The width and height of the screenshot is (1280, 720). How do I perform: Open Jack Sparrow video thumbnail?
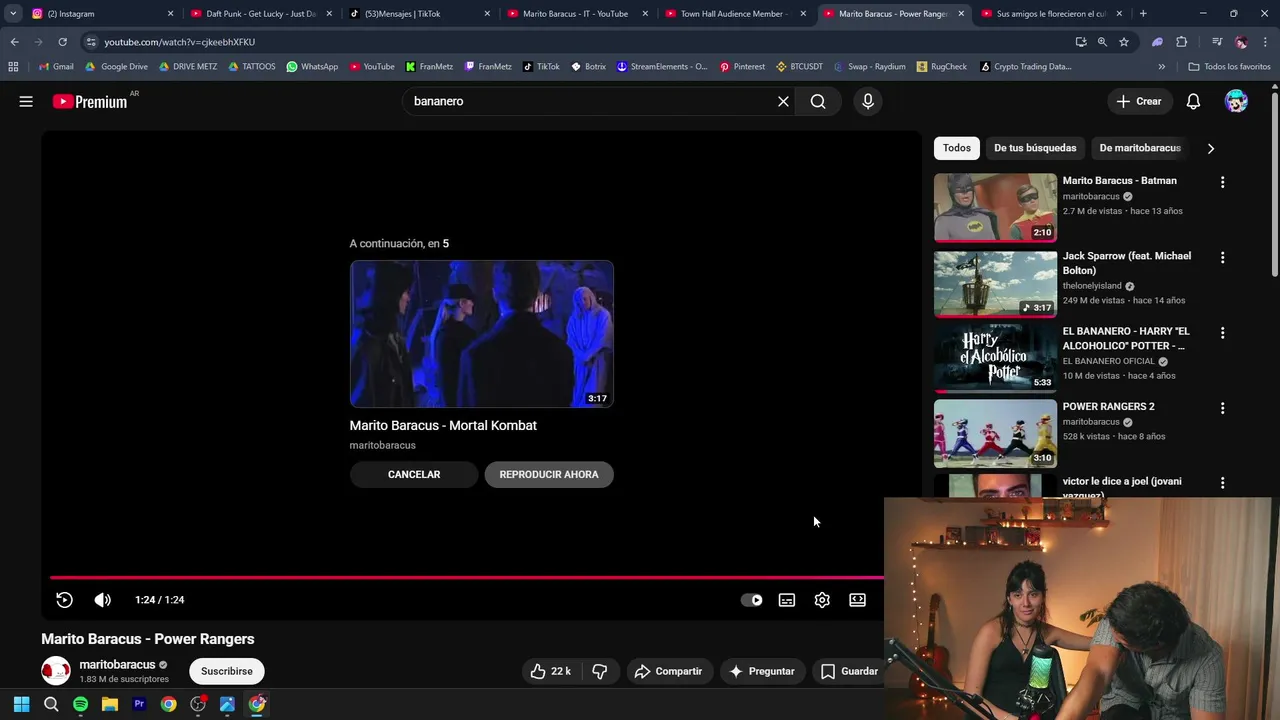coord(995,283)
